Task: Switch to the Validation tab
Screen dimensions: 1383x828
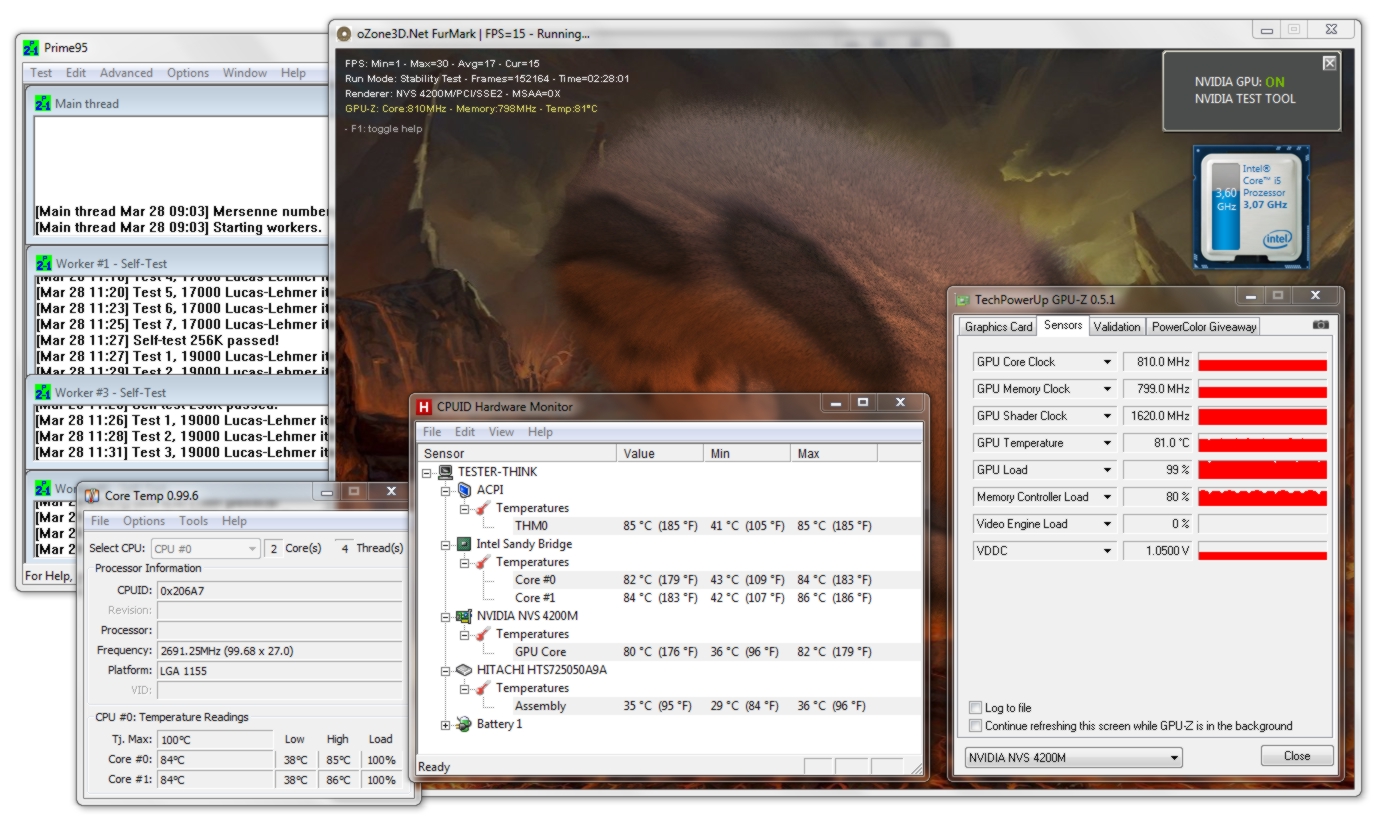Action: tap(1117, 326)
